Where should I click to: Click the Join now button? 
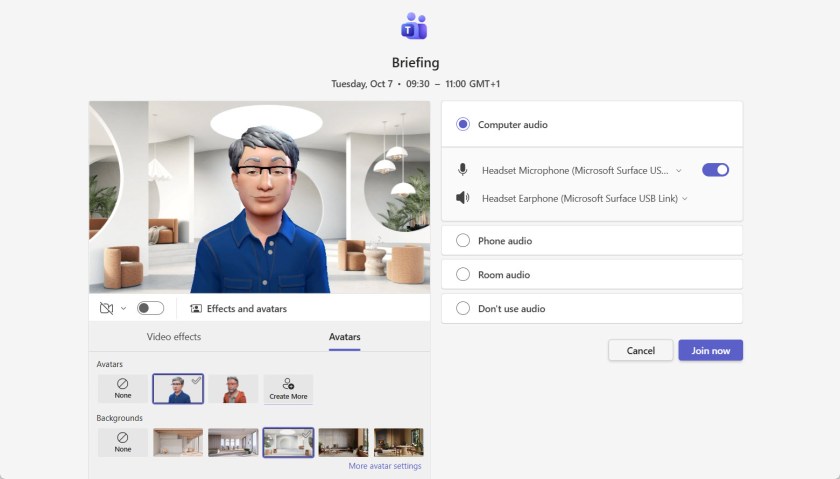point(710,350)
